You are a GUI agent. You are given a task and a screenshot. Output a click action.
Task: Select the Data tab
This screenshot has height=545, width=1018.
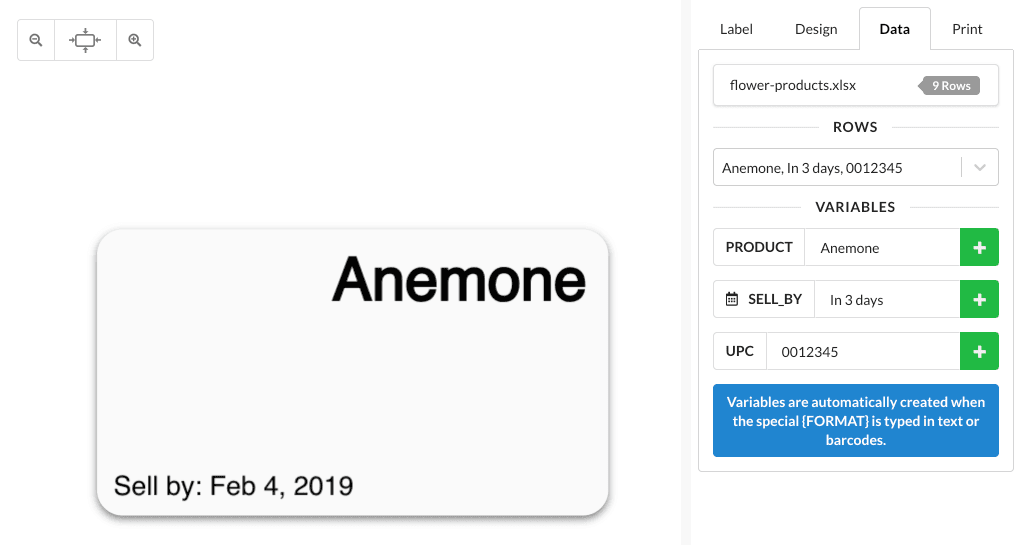894,29
